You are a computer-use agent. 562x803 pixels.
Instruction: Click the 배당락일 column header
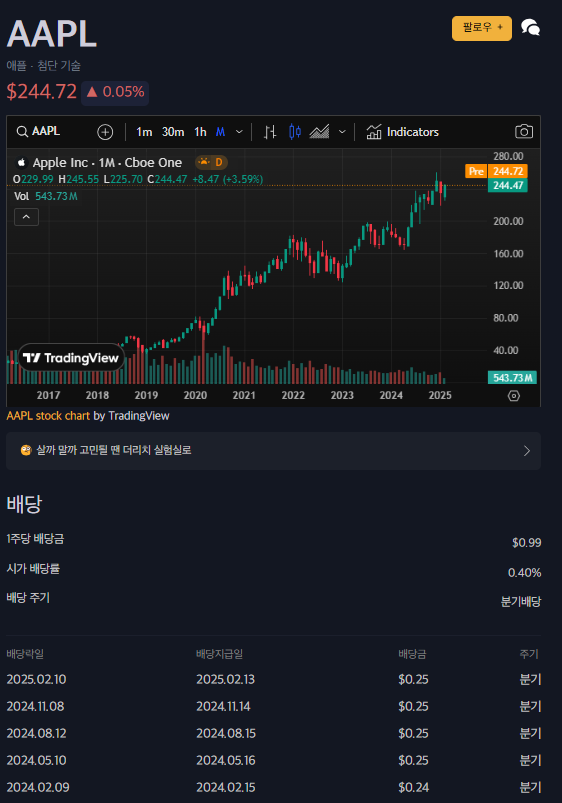25,654
